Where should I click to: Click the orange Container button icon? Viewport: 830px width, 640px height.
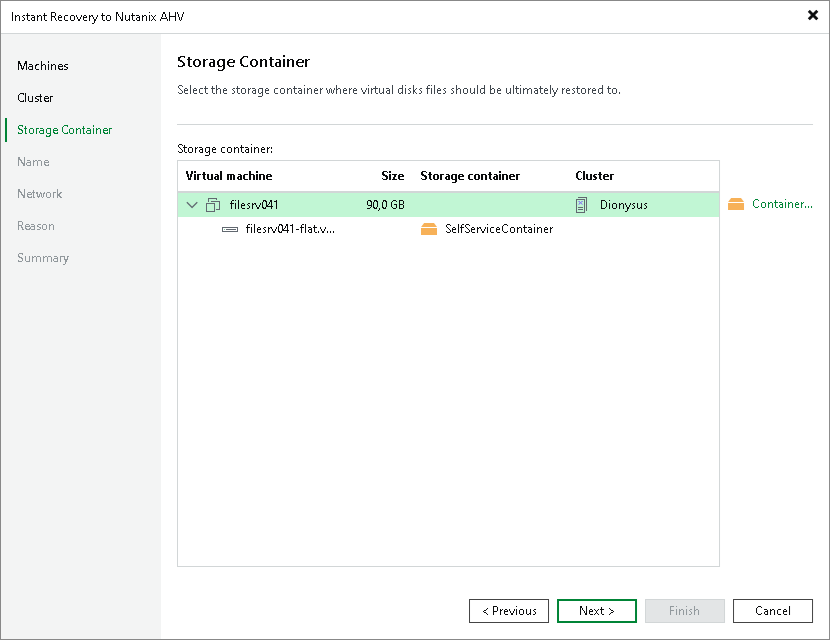(x=736, y=204)
